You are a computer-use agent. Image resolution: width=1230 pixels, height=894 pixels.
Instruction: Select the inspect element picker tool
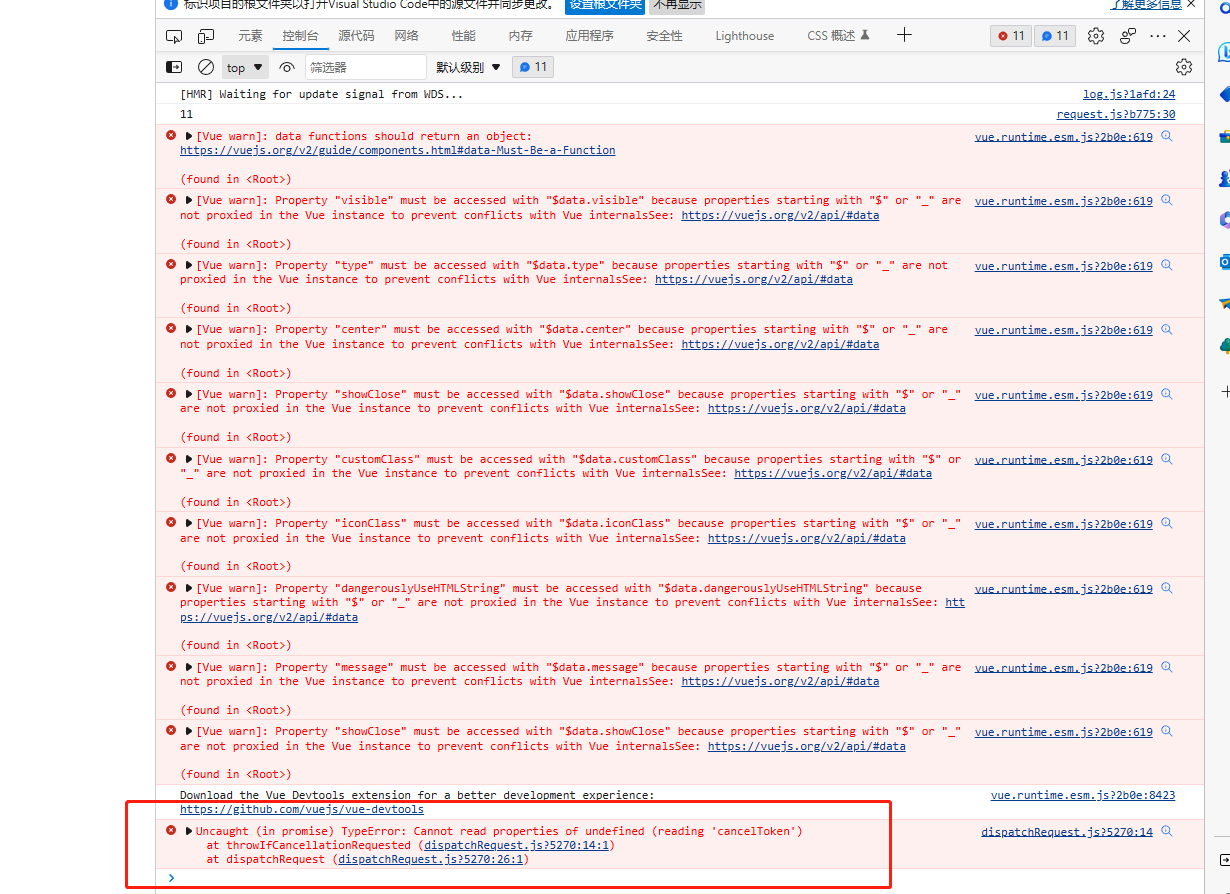(174, 35)
